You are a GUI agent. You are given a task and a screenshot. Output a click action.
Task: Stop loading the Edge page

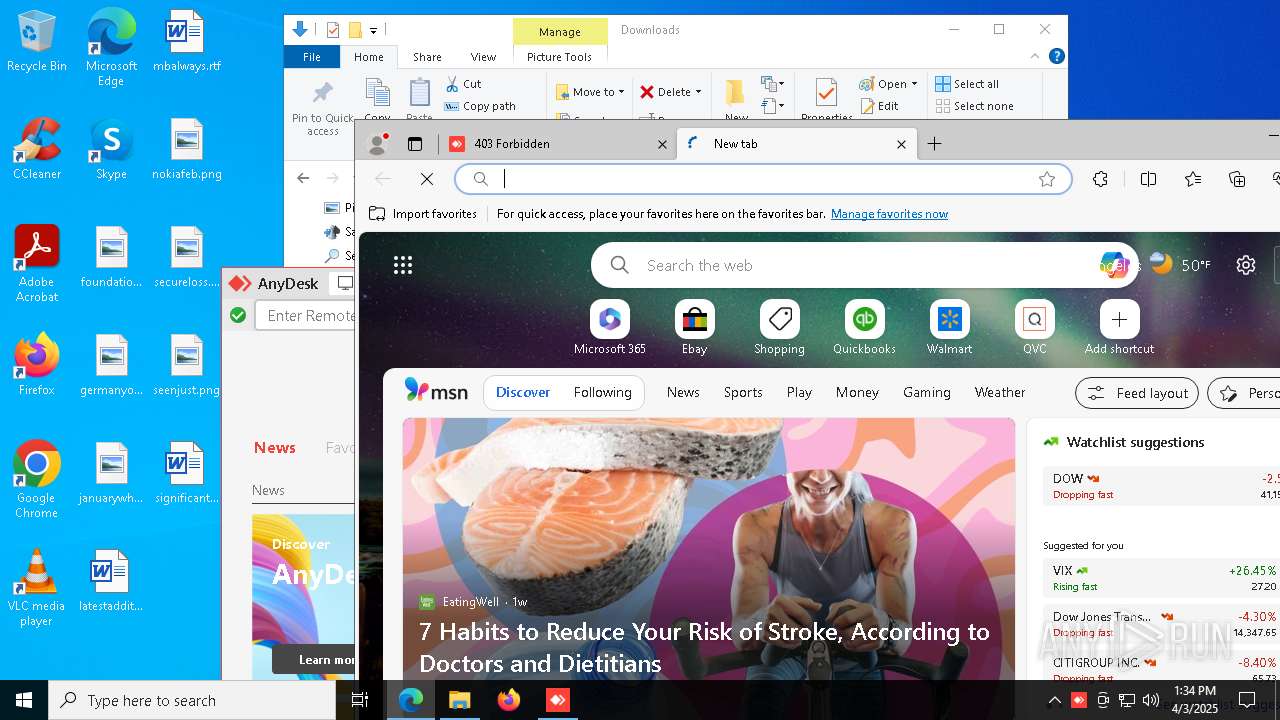[426, 179]
